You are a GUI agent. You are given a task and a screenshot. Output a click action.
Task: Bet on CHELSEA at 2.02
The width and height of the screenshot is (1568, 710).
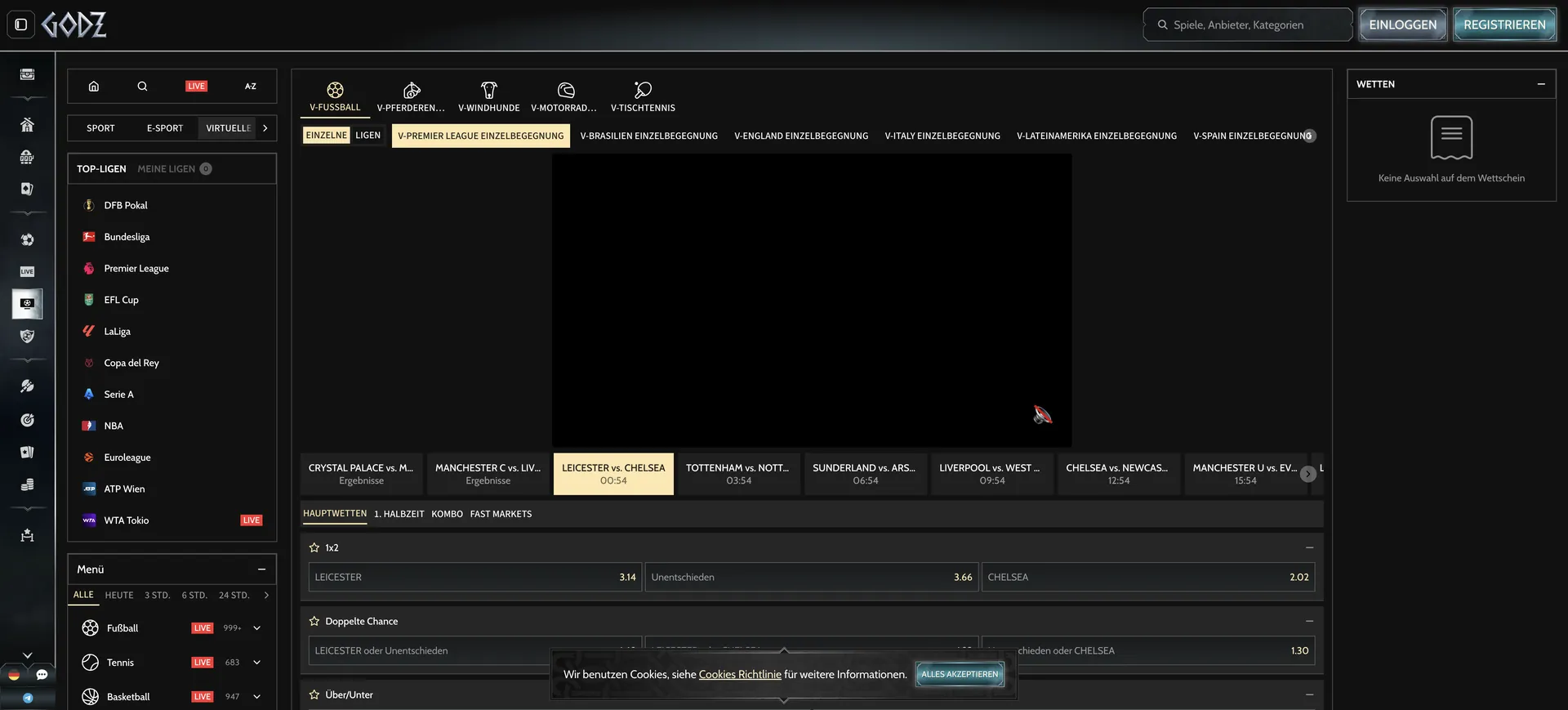point(1148,577)
